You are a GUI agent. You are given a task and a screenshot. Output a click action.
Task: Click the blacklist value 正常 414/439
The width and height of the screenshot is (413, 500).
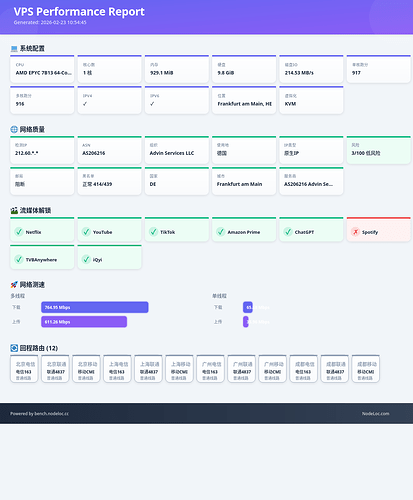tap(97, 184)
